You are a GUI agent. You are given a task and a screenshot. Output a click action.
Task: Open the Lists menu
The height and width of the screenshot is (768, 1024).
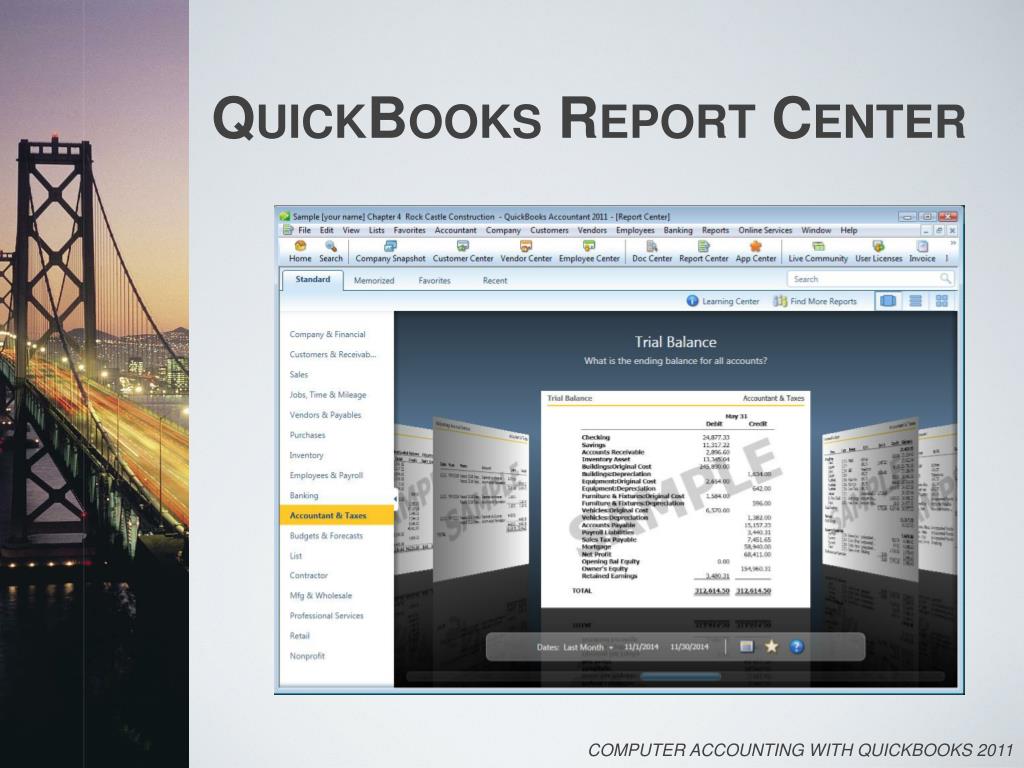click(376, 231)
